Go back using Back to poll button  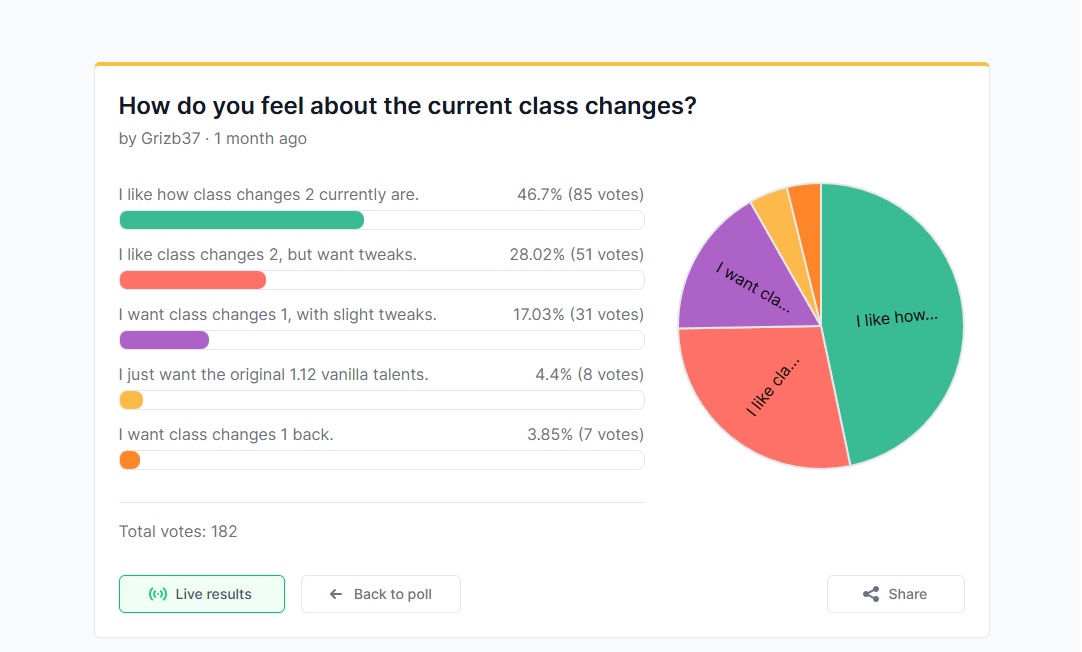tap(381, 594)
